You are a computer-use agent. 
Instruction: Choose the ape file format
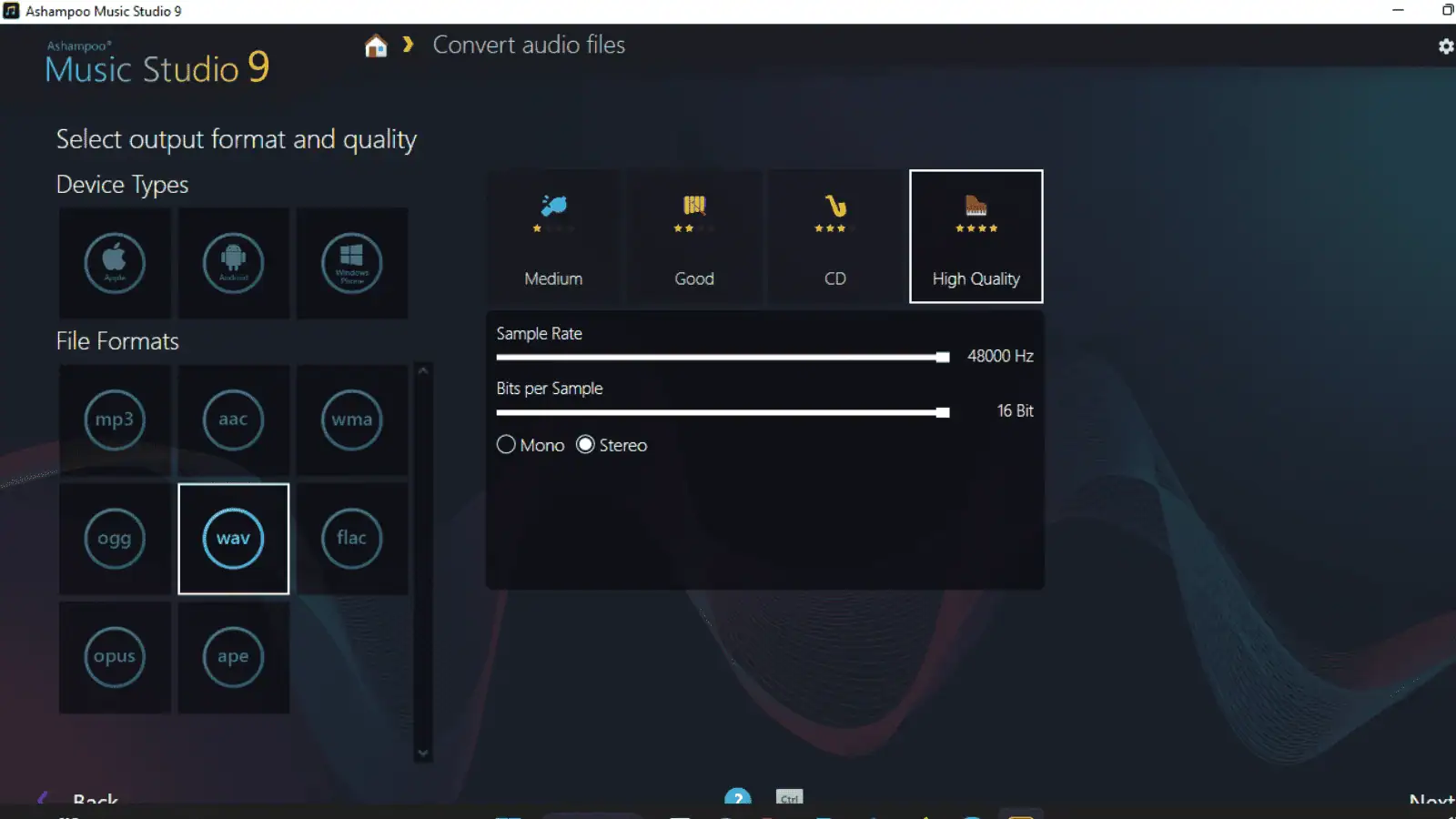point(233,657)
